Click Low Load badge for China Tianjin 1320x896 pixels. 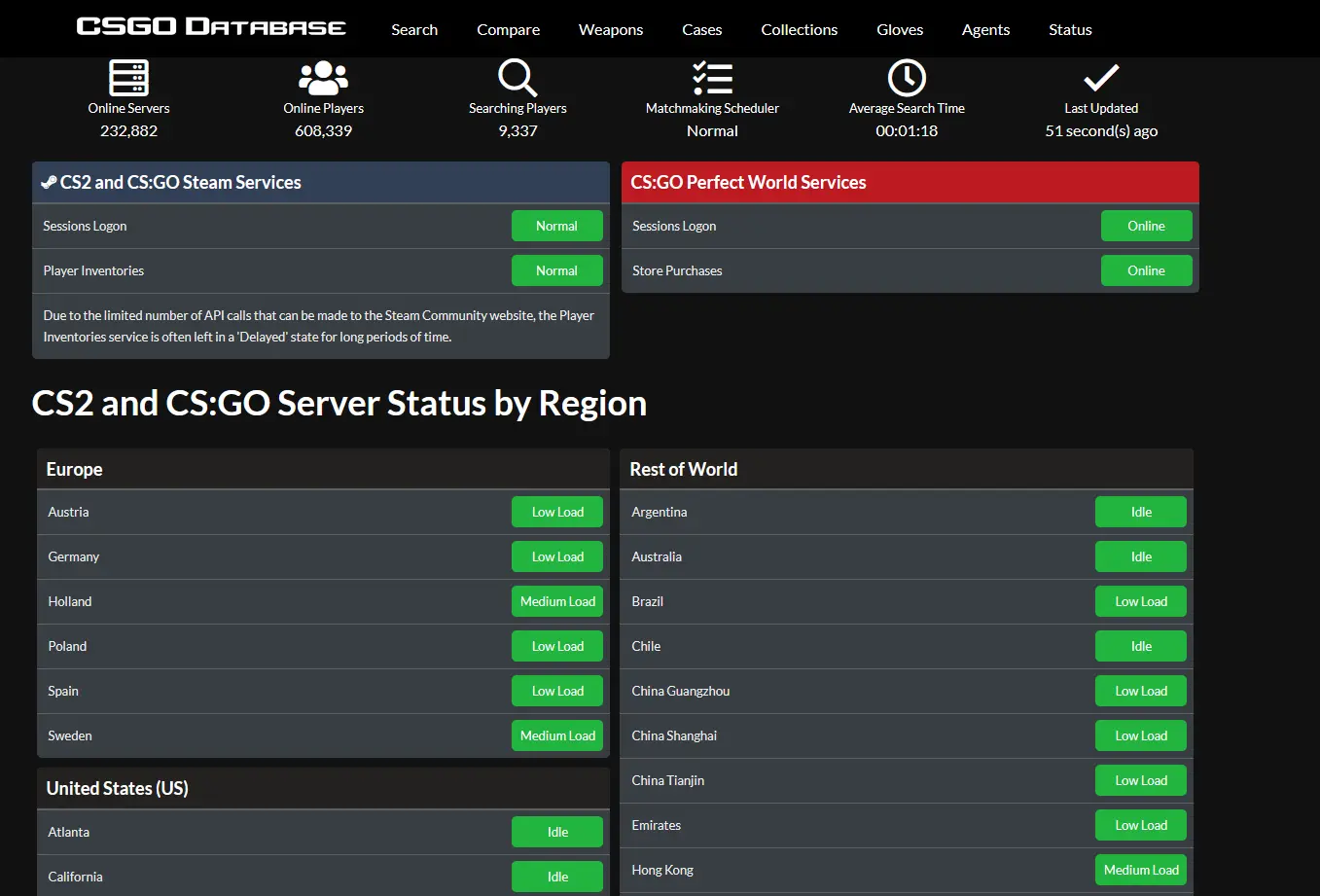pyautogui.click(x=1141, y=780)
